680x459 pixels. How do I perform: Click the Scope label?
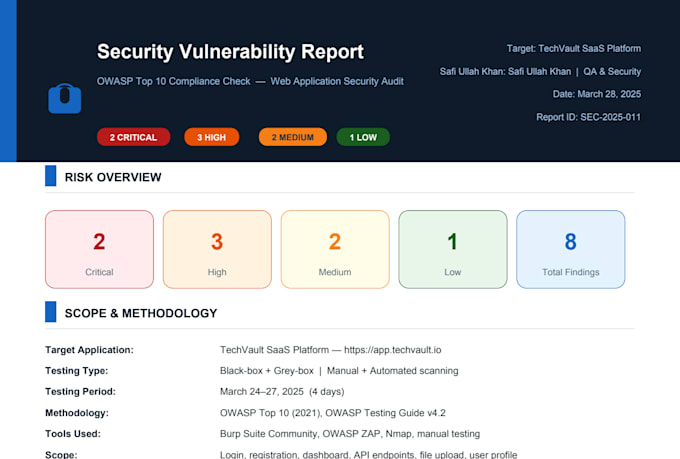click(61, 454)
